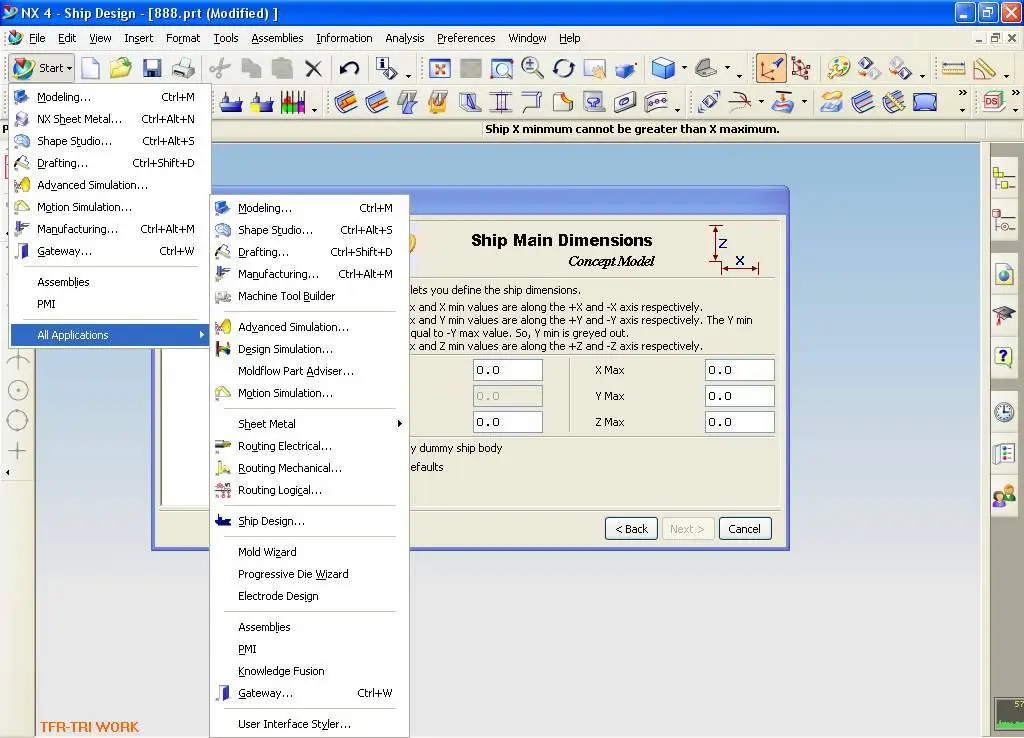Click the Z Max value field
This screenshot has width=1024, height=738.
tap(739, 423)
